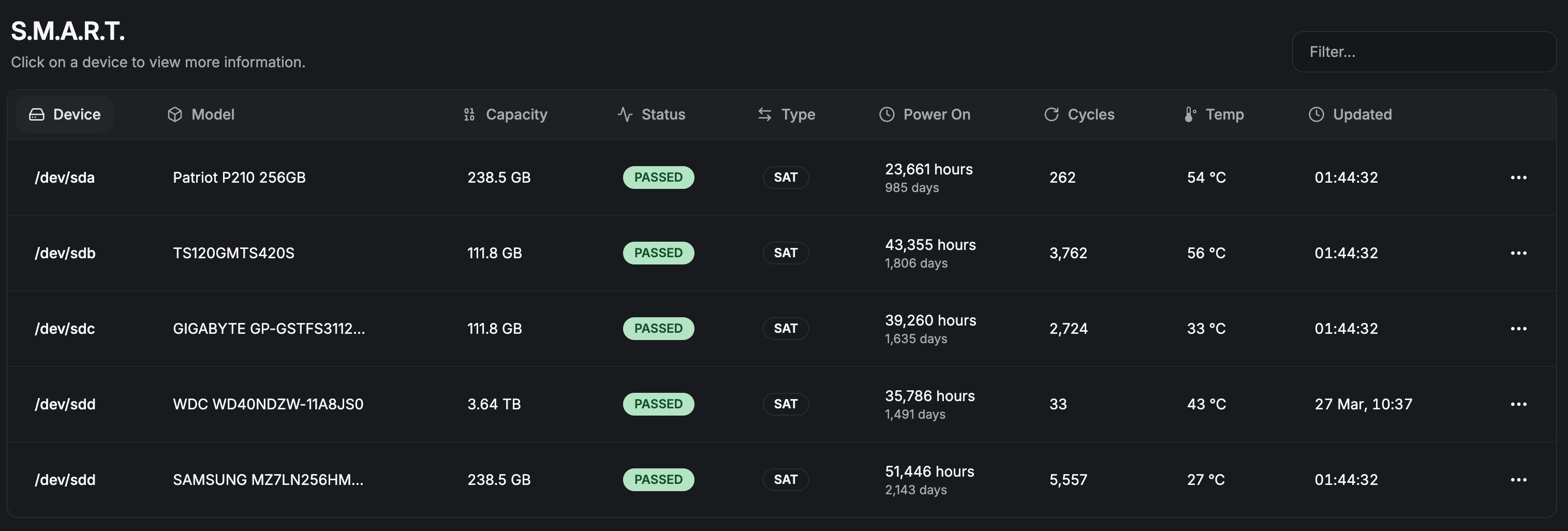Open three-dot menu for WDC WD40NDZW drive
The height and width of the screenshot is (531, 1568).
pyautogui.click(x=1519, y=404)
